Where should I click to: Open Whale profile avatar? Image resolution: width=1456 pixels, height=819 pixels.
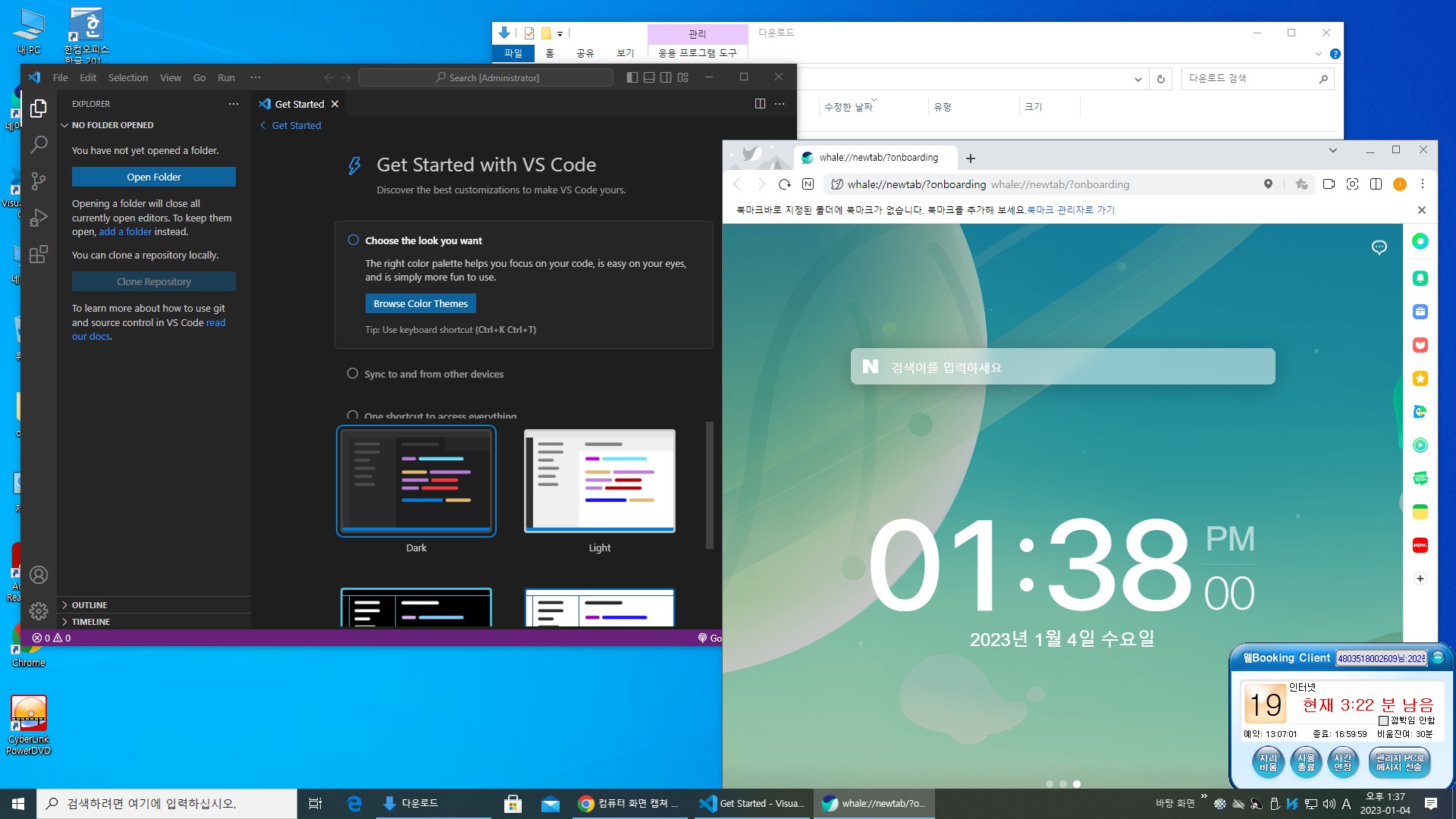[1400, 184]
